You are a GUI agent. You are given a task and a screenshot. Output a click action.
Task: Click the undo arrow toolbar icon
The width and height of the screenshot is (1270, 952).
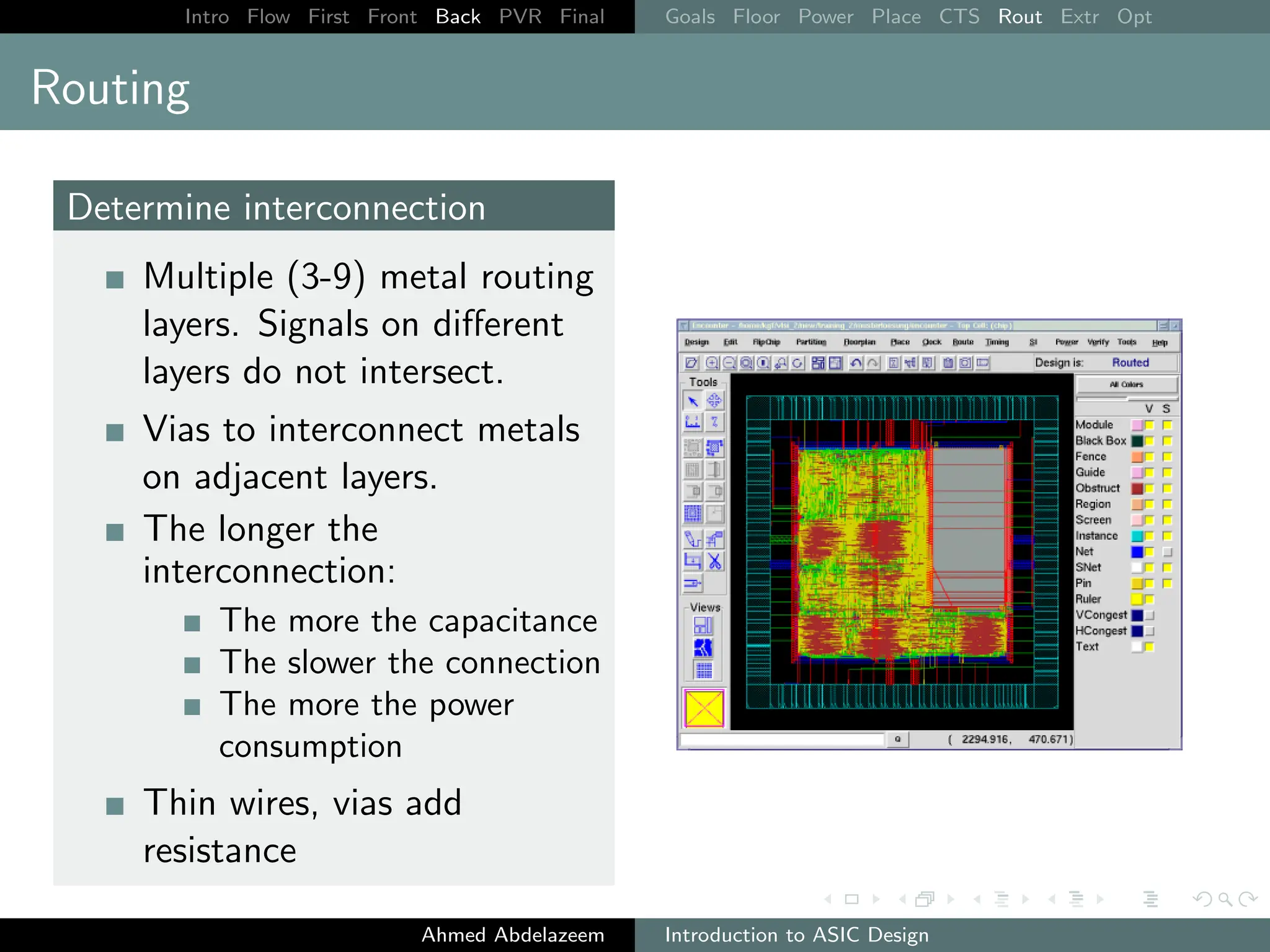point(856,363)
